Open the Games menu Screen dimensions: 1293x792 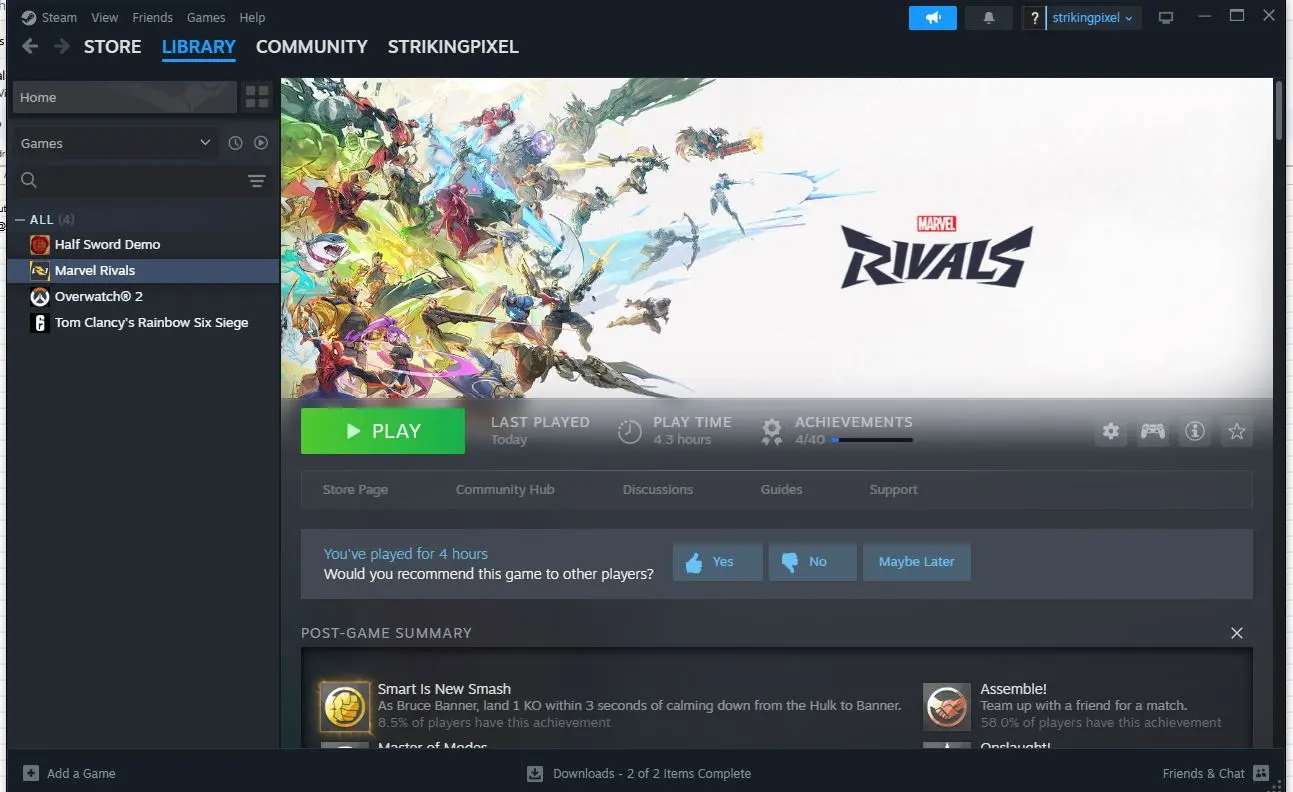(206, 18)
